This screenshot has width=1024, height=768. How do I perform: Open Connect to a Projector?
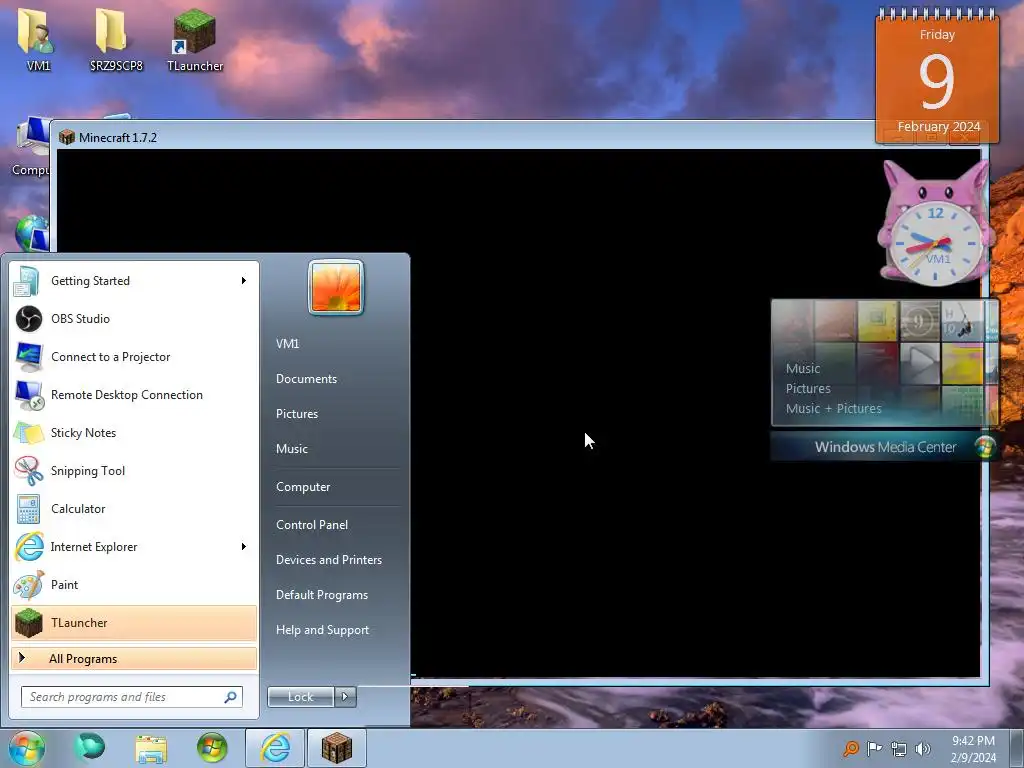click(x=134, y=357)
